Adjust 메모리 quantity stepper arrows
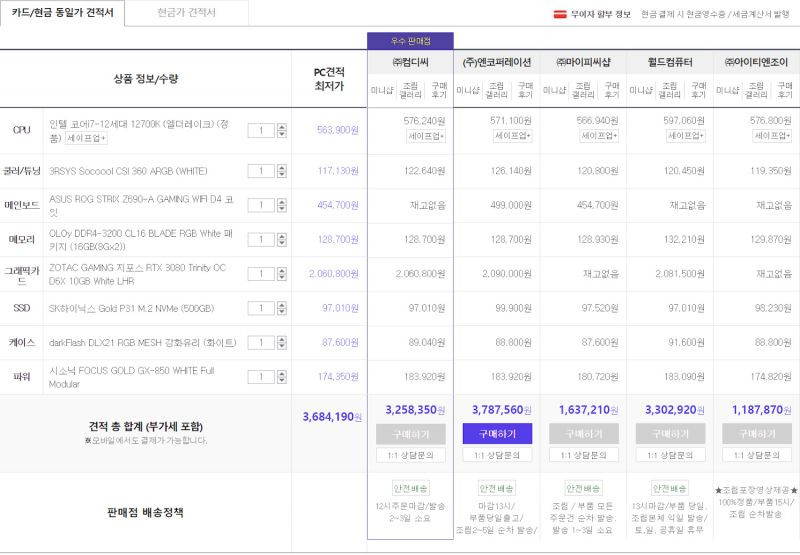800x555 pixels. pyautogui.click(x=282, y=240)
